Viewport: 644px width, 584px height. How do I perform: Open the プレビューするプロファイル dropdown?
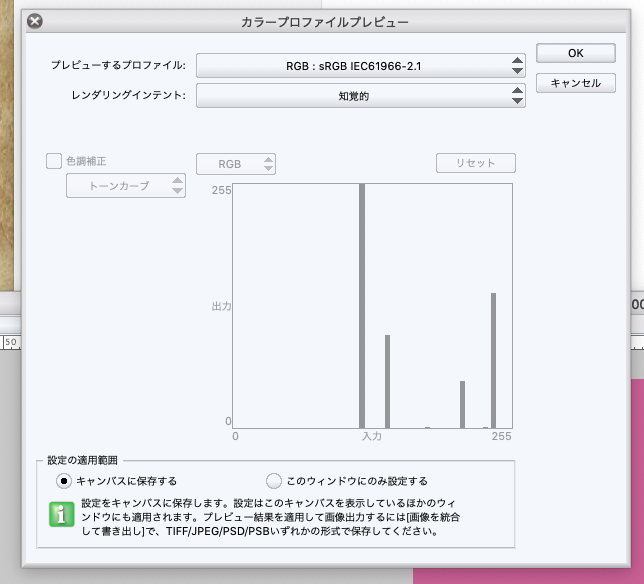[361, 66]
